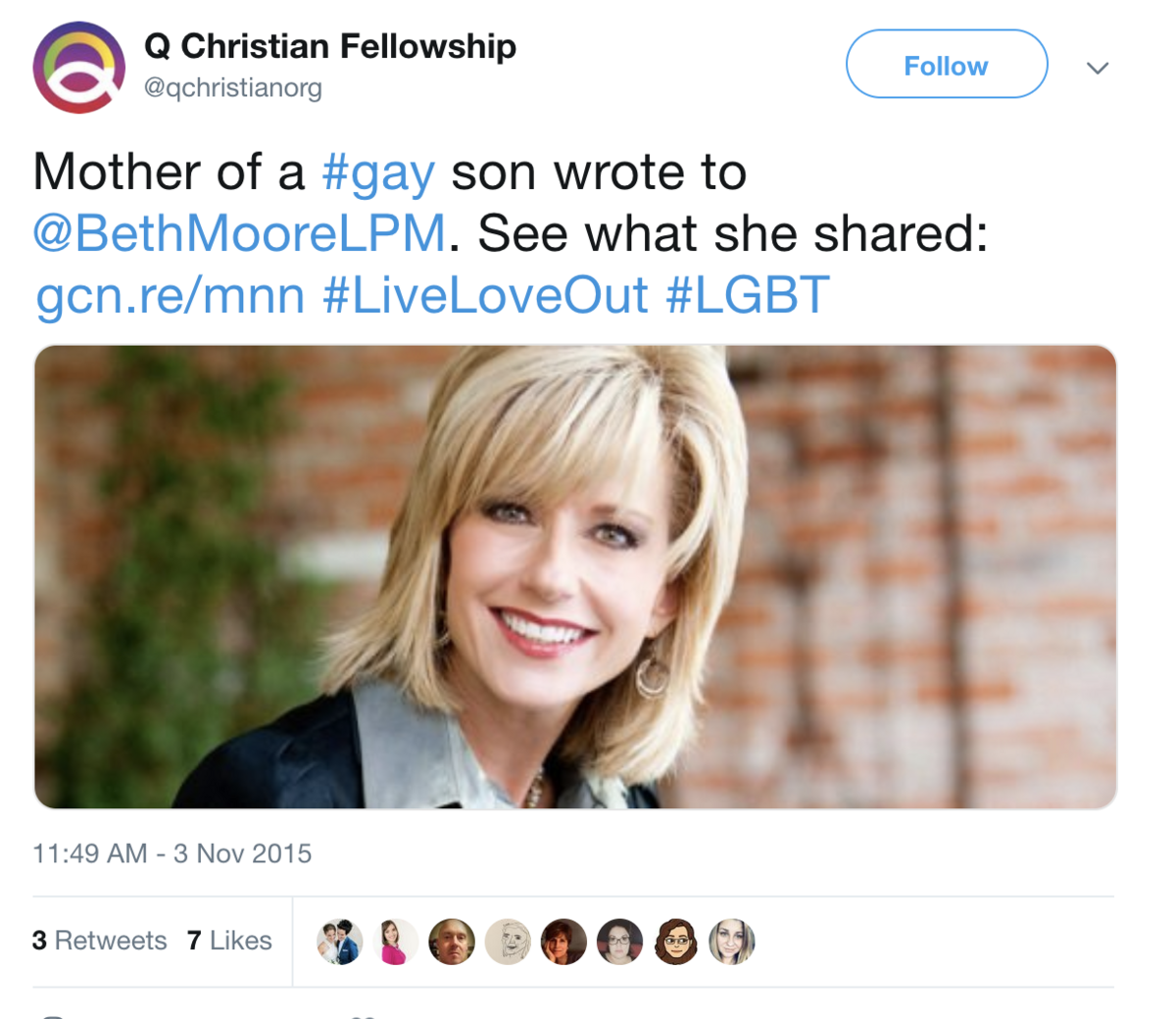The width and height of the screenshot is (1176, 1019).
Task: Click the wedding couple liker avatar
Action: coord(339,942)
